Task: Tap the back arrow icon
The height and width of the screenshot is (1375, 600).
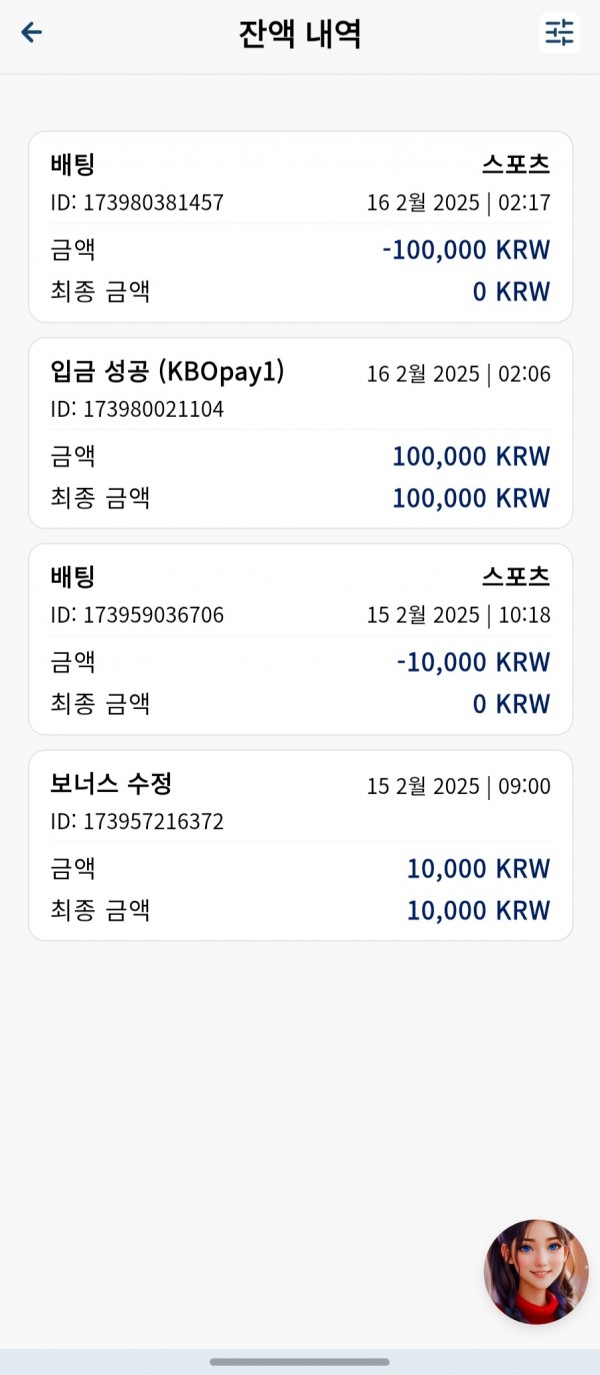Action: [32, 33]
